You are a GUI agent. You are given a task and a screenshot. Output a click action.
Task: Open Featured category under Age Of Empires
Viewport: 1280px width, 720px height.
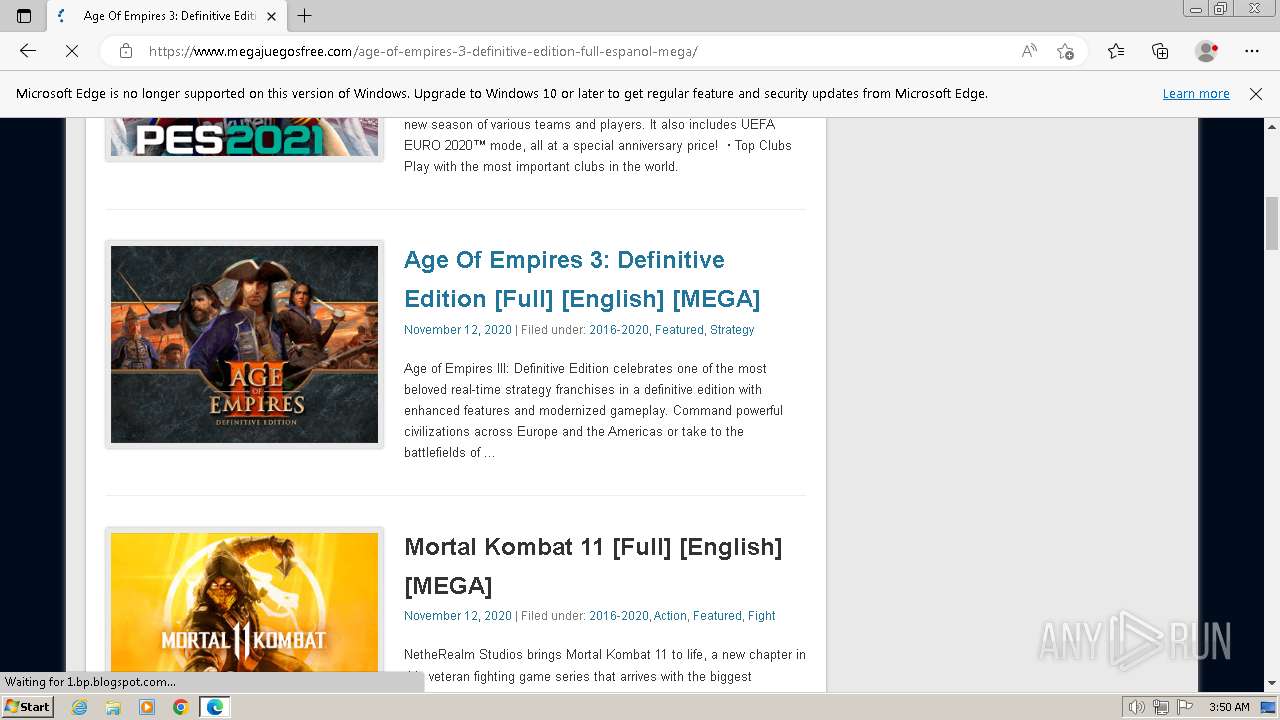pos(679,330)
